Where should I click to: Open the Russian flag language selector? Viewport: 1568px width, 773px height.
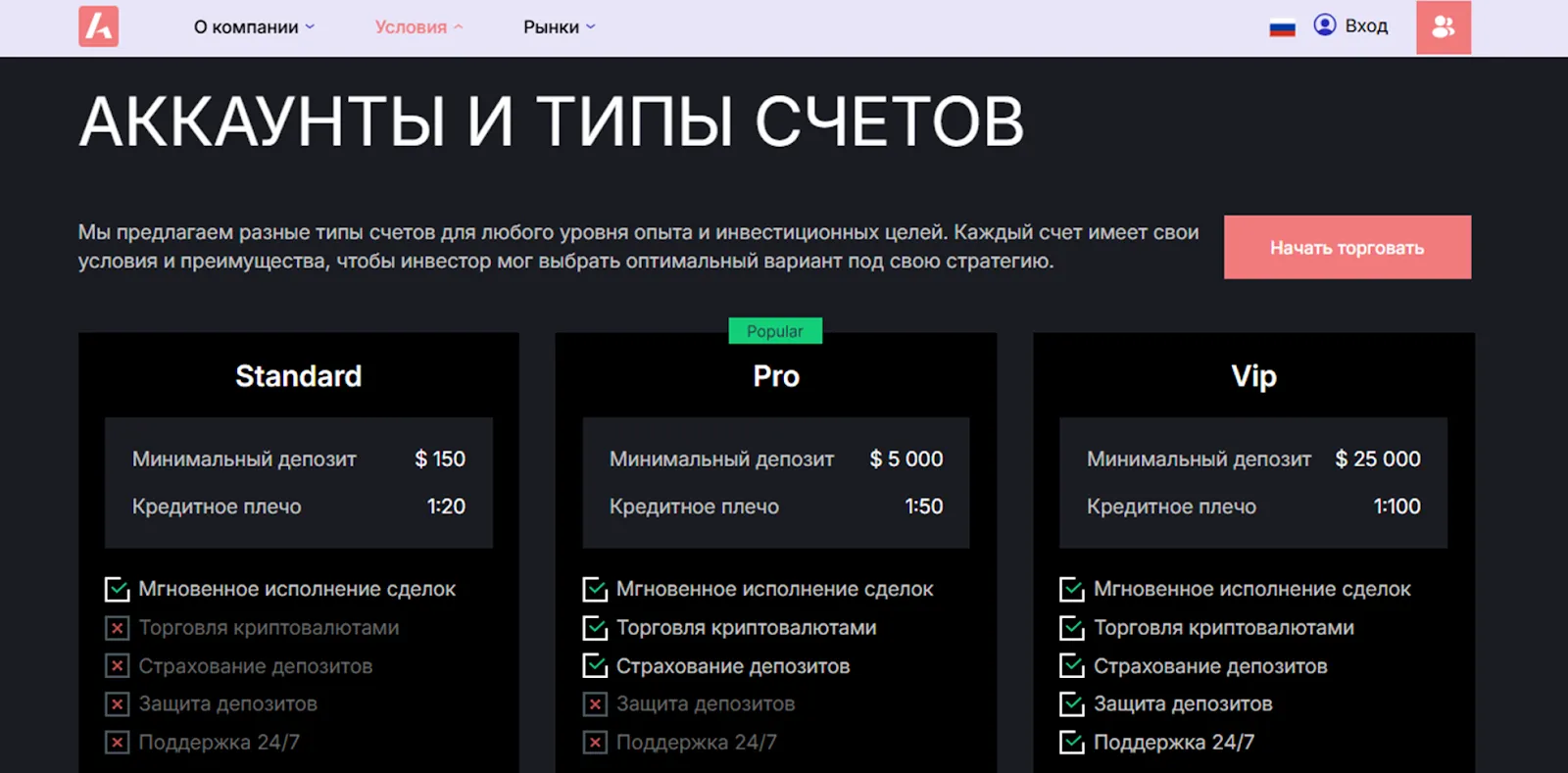[x=1282, y=28]
